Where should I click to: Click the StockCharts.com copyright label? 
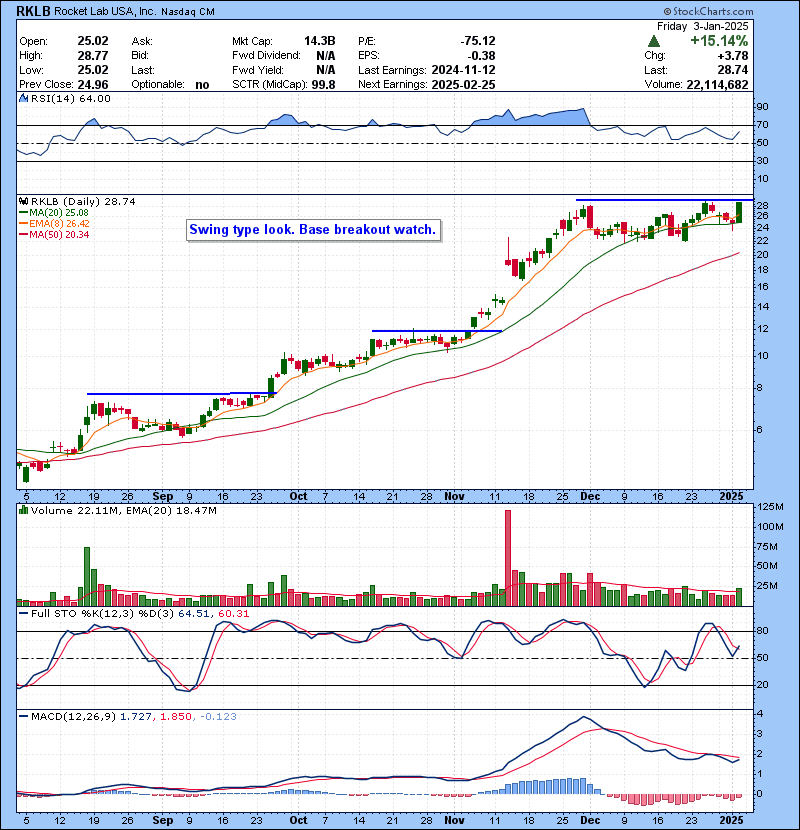coord(708,11)
